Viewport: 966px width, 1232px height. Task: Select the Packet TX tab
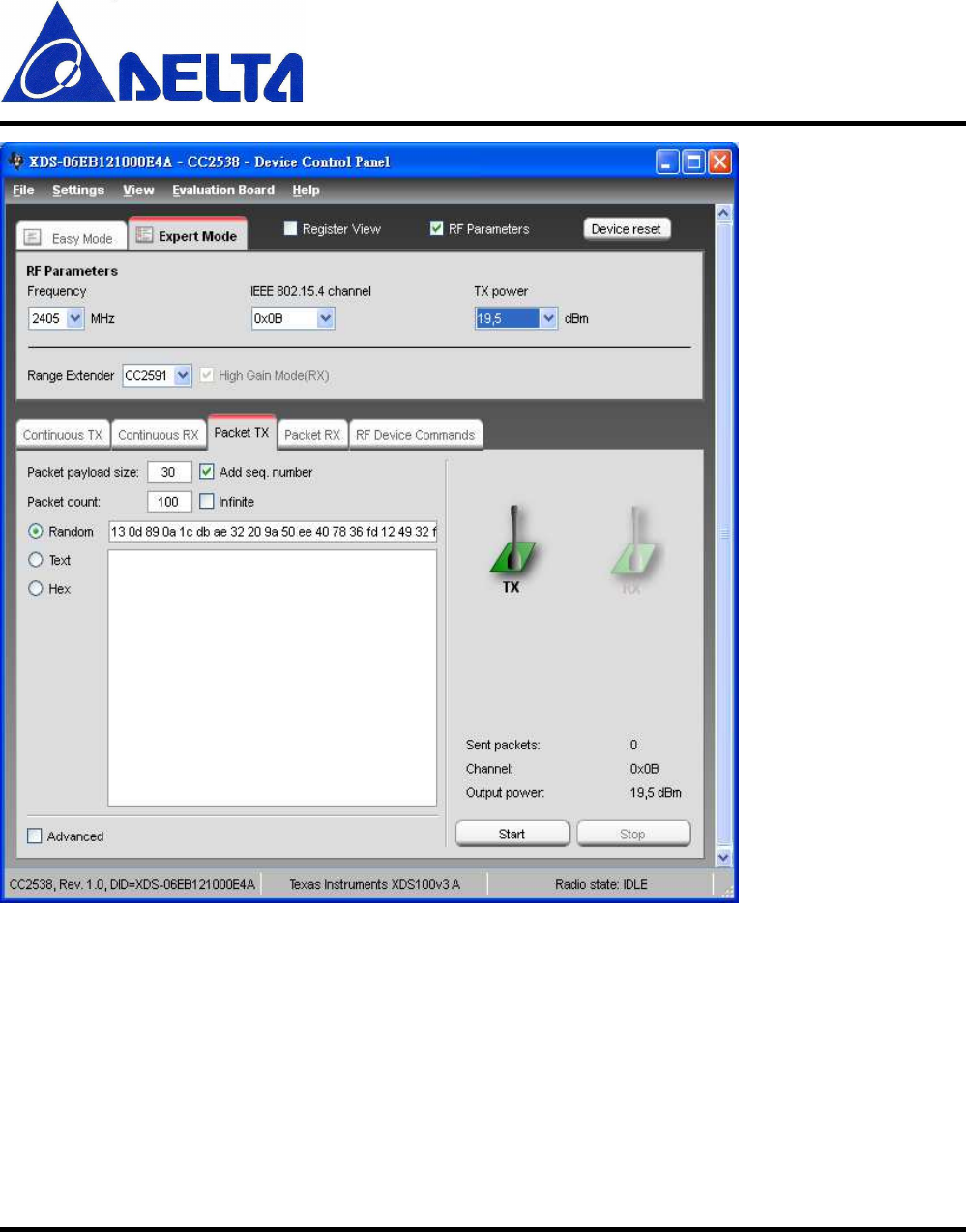click(242, 432)
